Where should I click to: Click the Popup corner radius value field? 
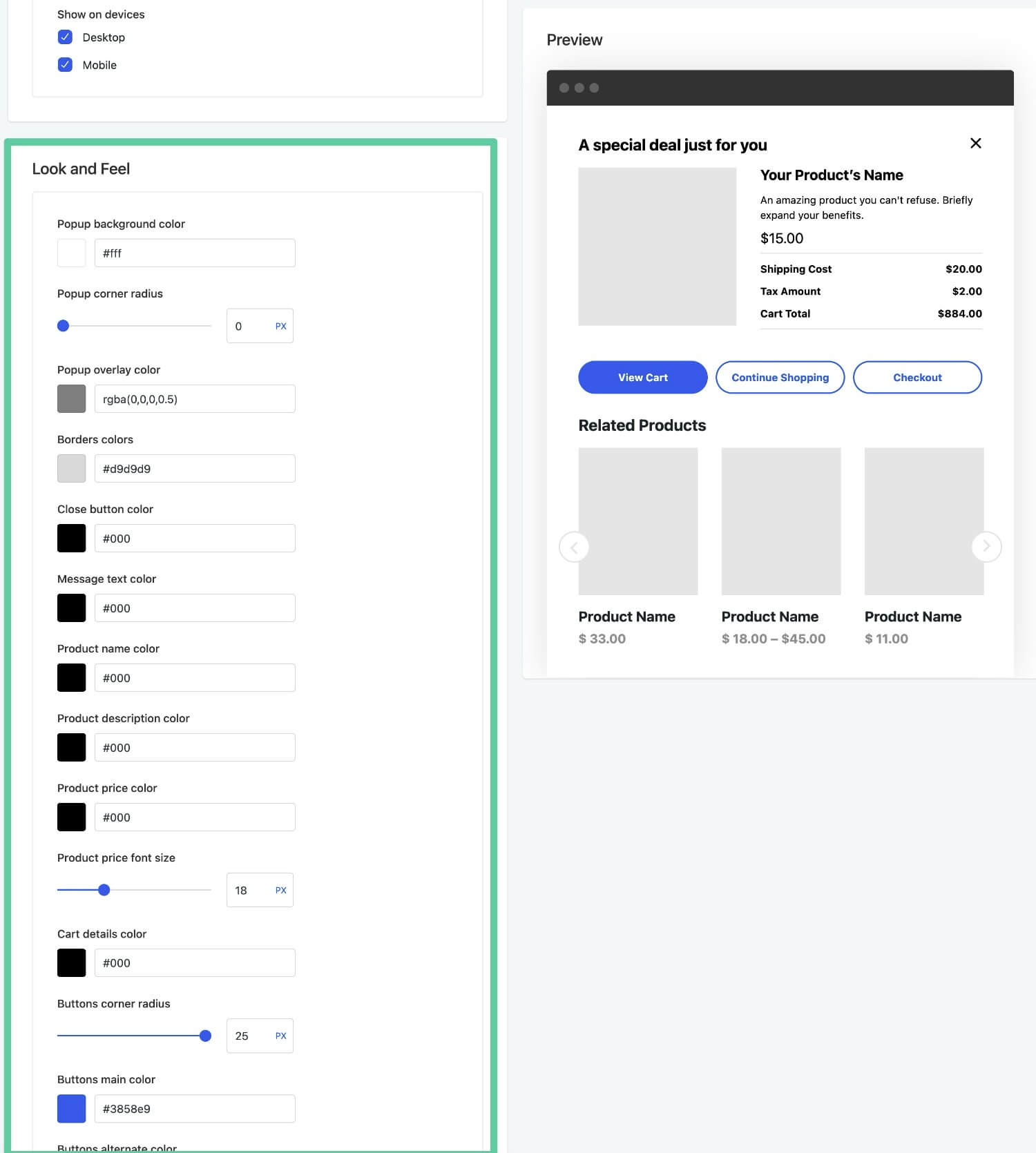point(260,326)
